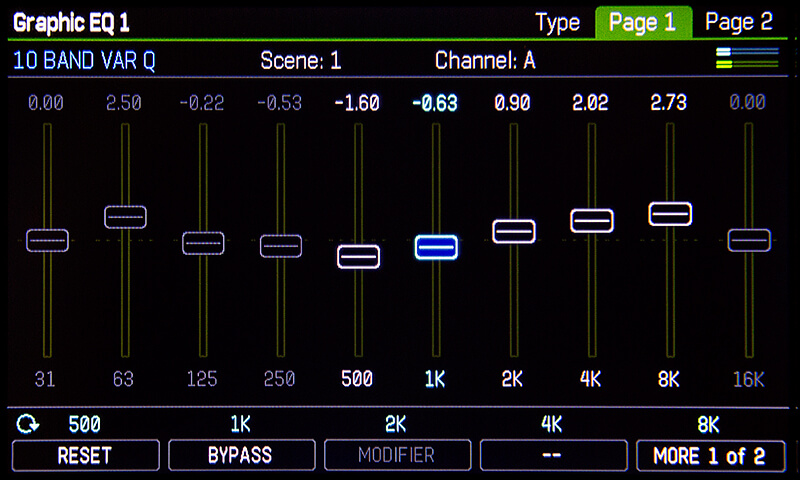Select the 63 Hz band slider handle

[x=125, y=217]
